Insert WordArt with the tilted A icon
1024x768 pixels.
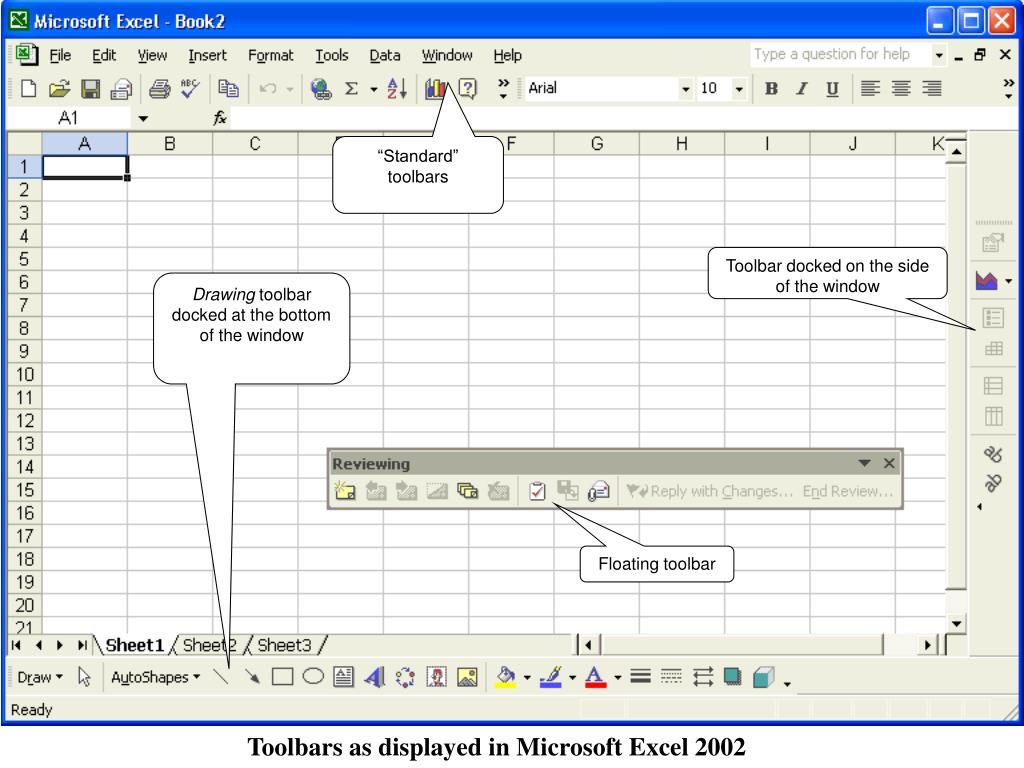[374, 677]
